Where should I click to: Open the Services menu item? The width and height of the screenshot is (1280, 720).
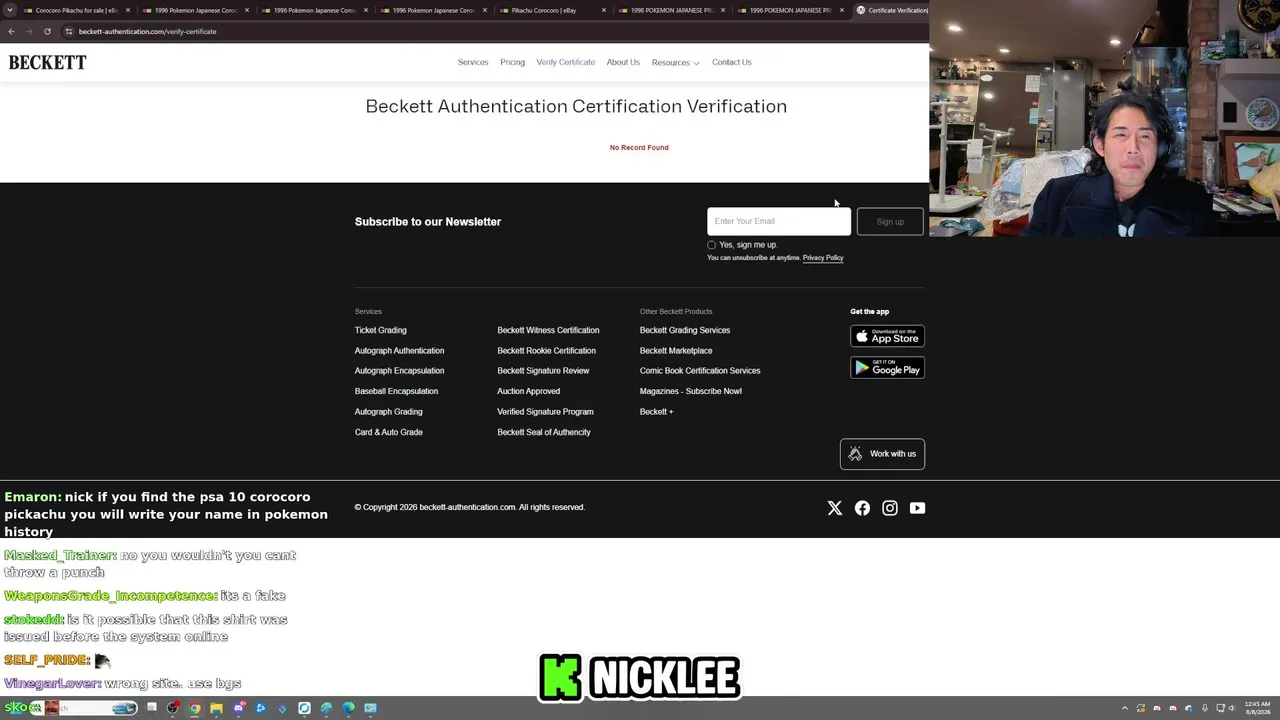(x=473, y=62)
